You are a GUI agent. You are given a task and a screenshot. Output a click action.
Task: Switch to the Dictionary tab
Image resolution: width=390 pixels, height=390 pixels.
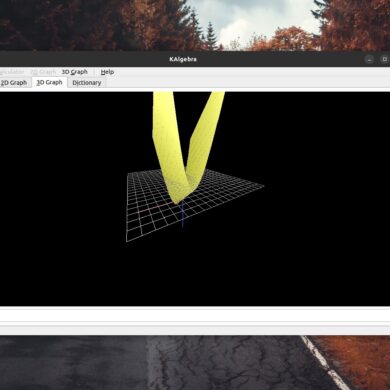(87, 83)
